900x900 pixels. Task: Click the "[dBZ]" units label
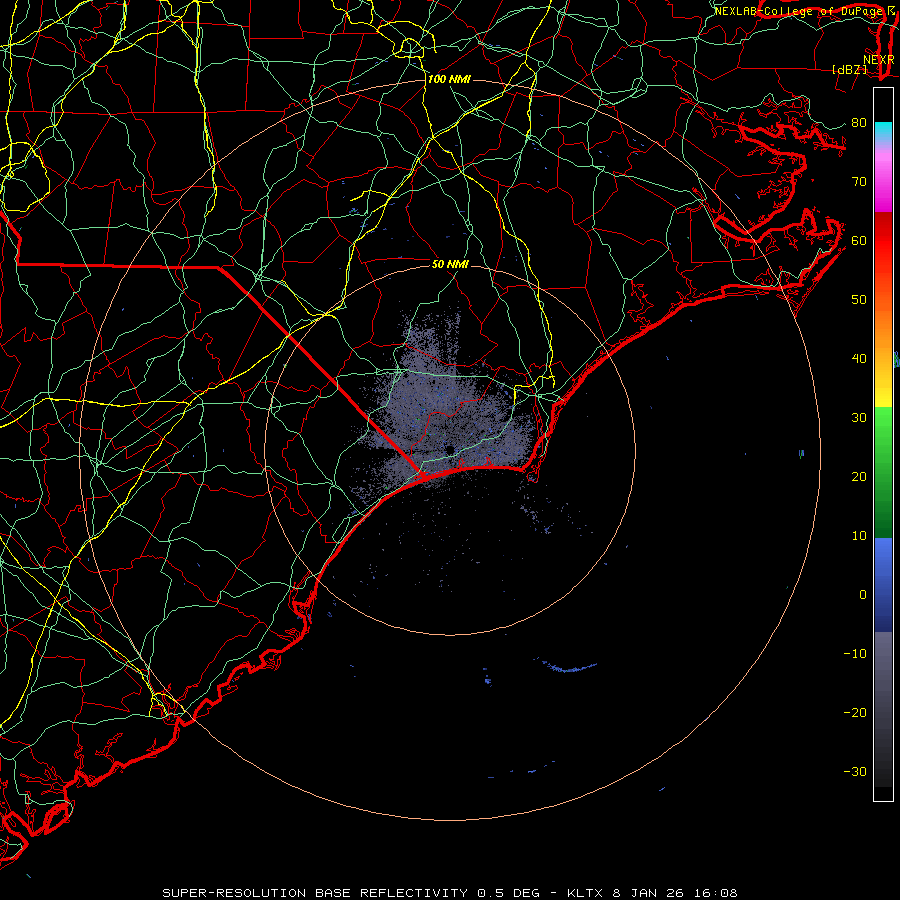pos(849,69)
